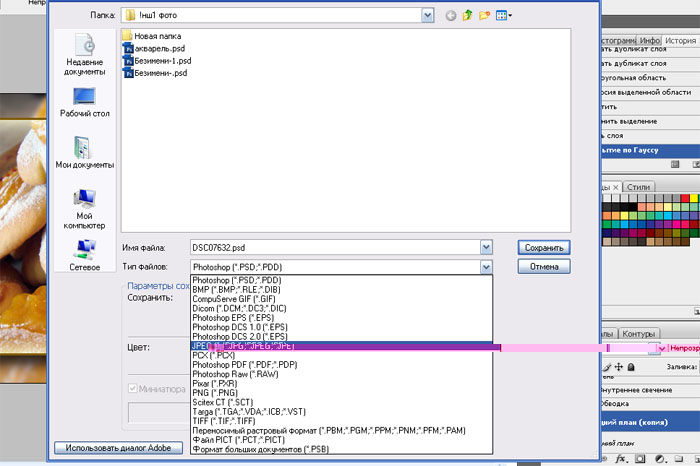Create a new folder with toolbar icon
Viewport: 700px width, 466px height.
coord(485,15)
